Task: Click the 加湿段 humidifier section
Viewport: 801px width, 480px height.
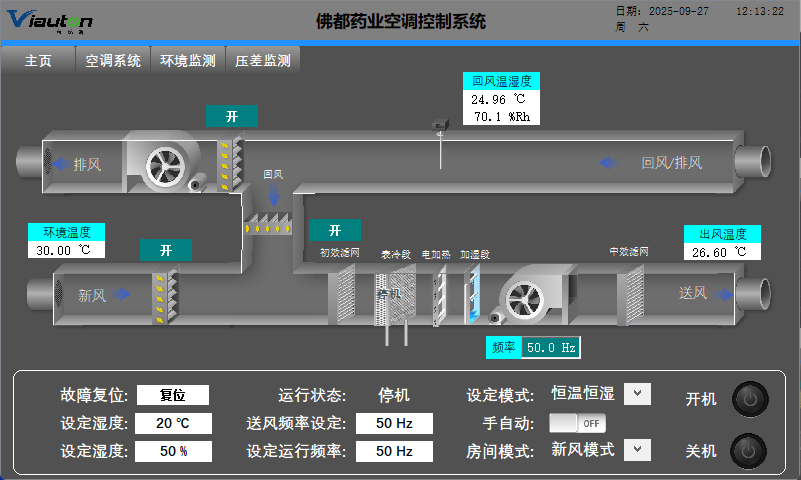Action: pos(474,295)
